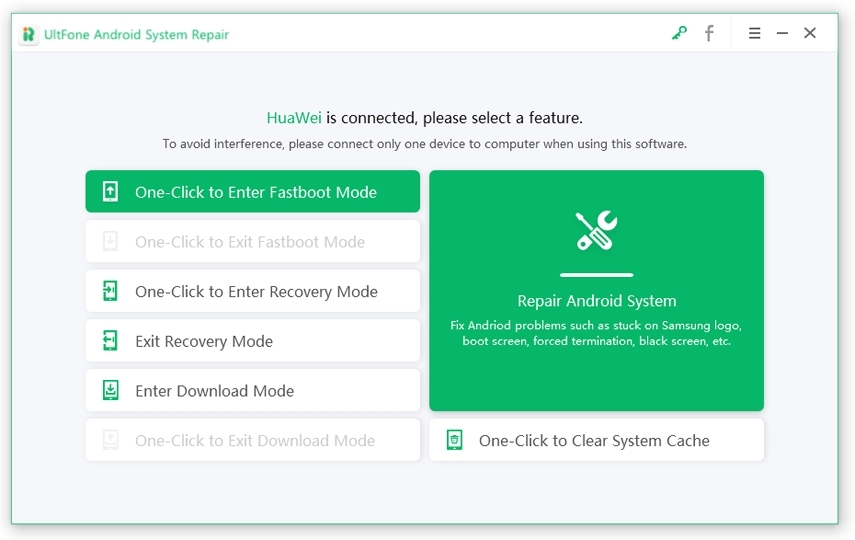The image size is (855, 540).
Task: Click the disabled One-Click to Exit Download Mode
Action: (x=255, y=441)
